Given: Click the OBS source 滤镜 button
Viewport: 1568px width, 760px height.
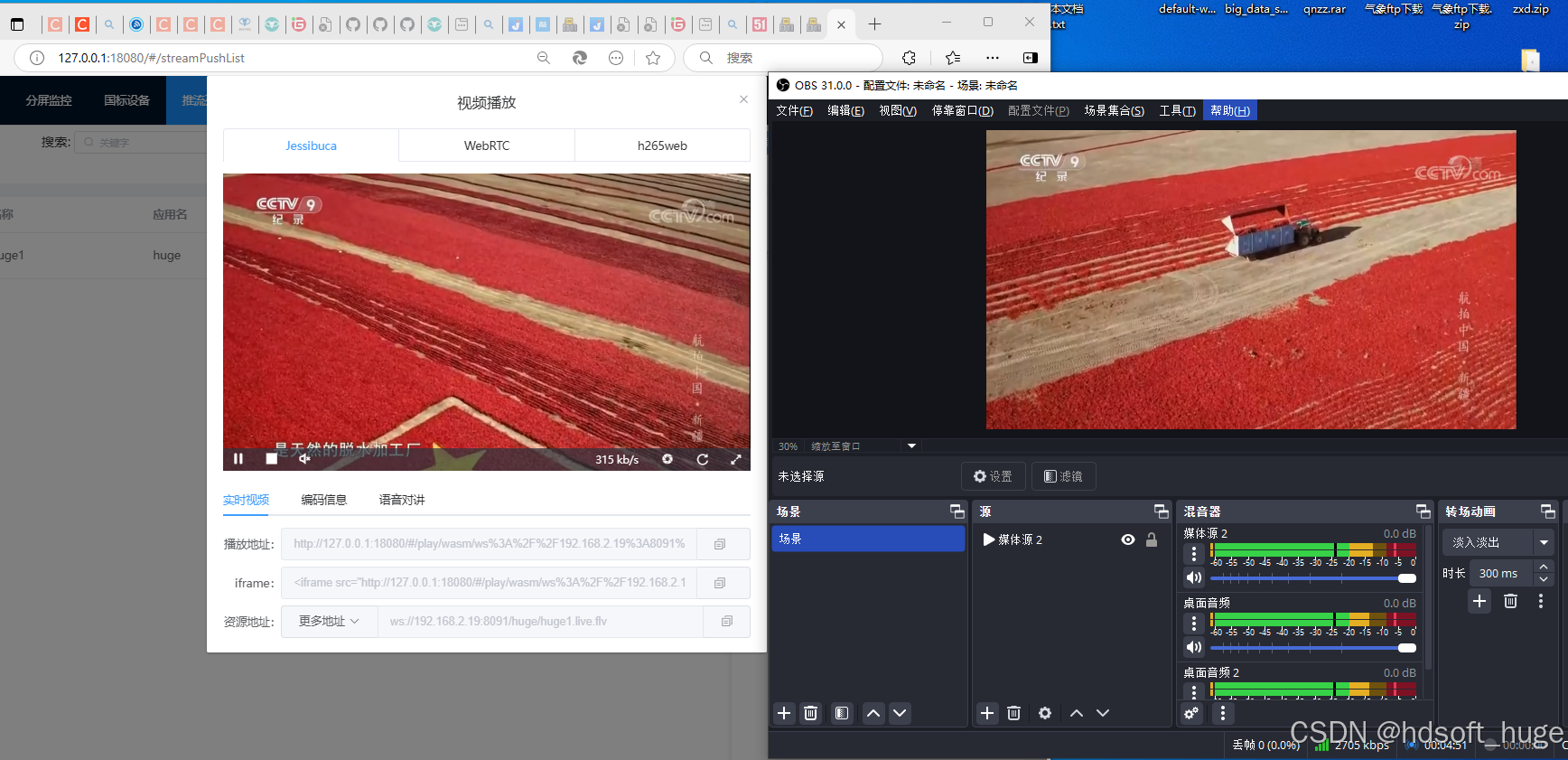Looking at the screenshot, I should coord(1063,476).
